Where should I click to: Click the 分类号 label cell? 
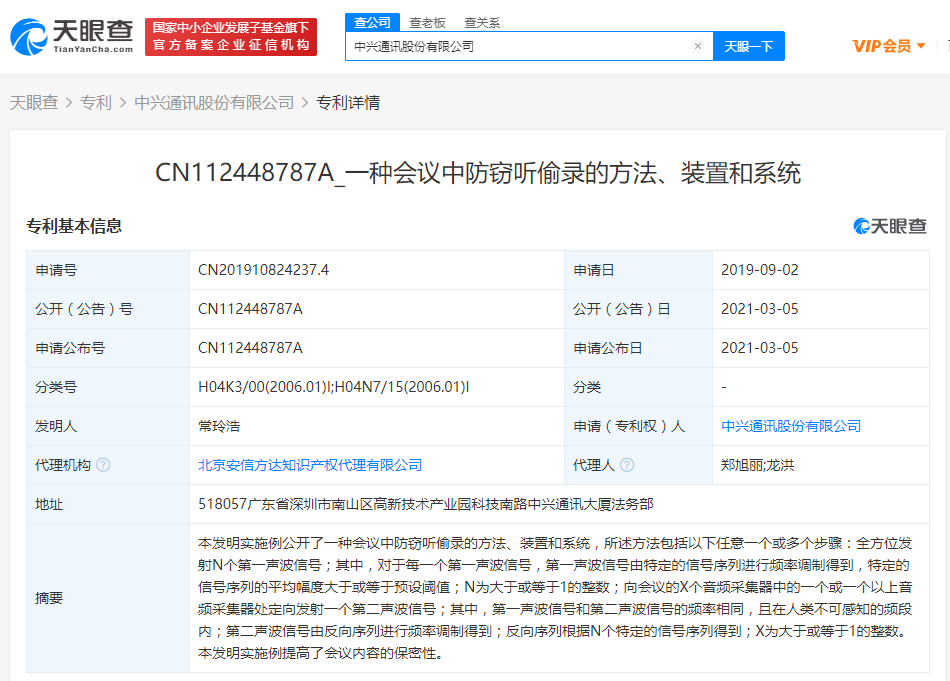tap(108, 387)
